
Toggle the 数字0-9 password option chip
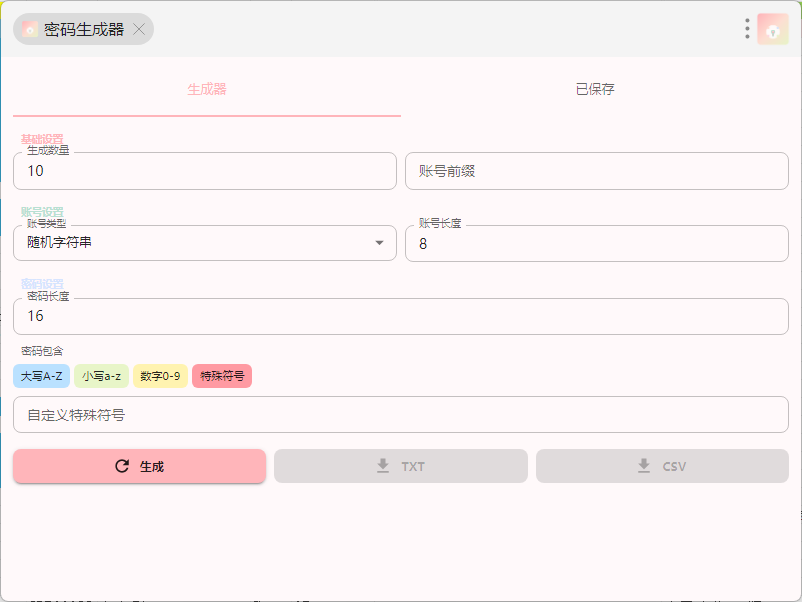click(x=160, y=376)
